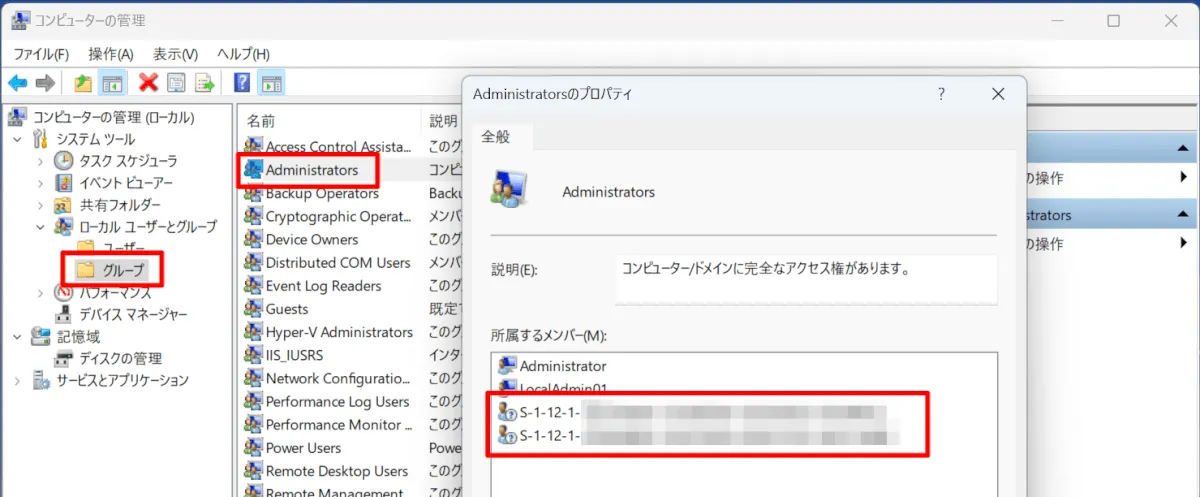
Task: Click the Forward arrow toolbar icon
Action: (x=44, y=83)
